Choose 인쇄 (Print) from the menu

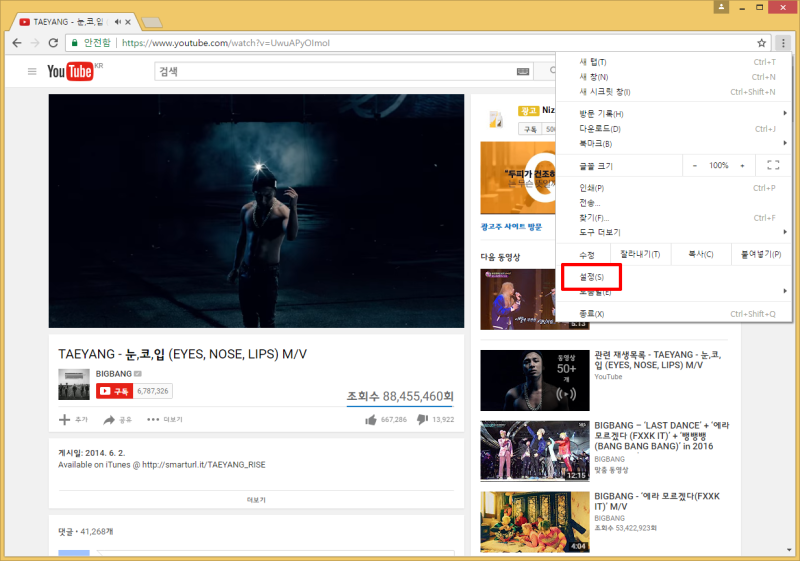[673, 188]
